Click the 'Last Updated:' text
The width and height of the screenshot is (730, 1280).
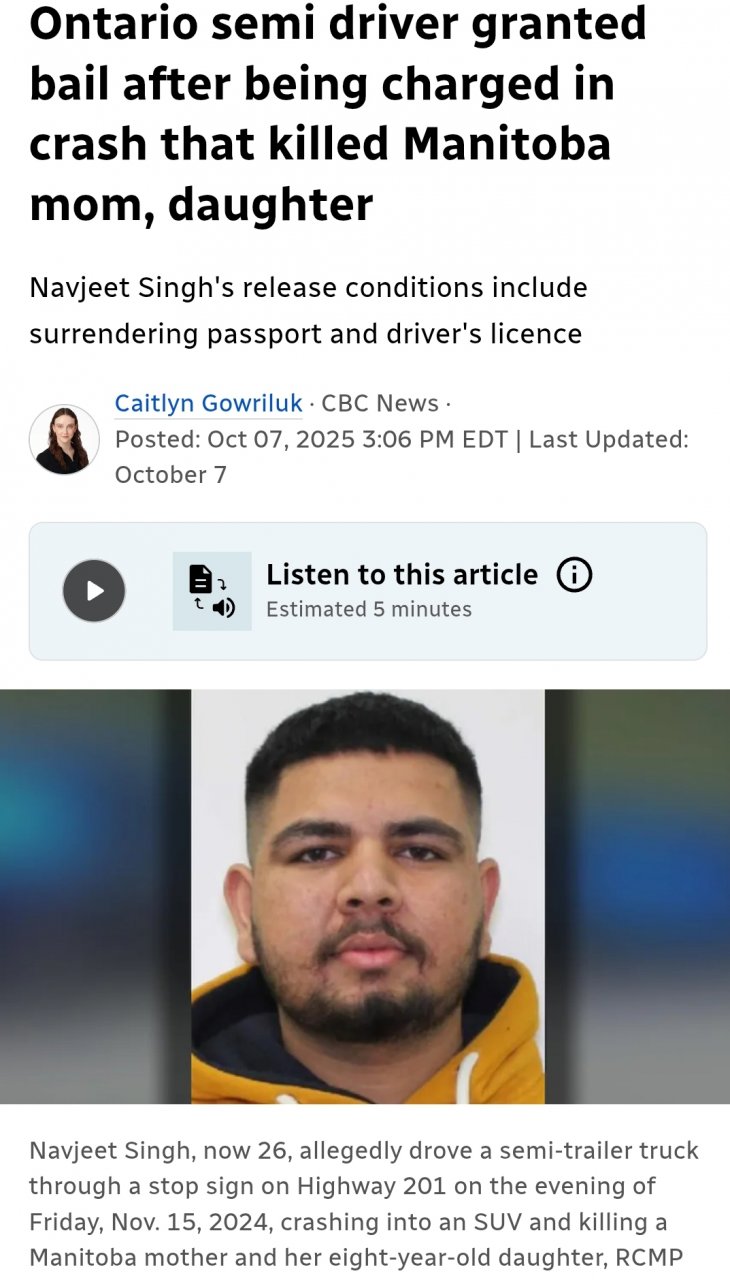click(x=608, y=439)
